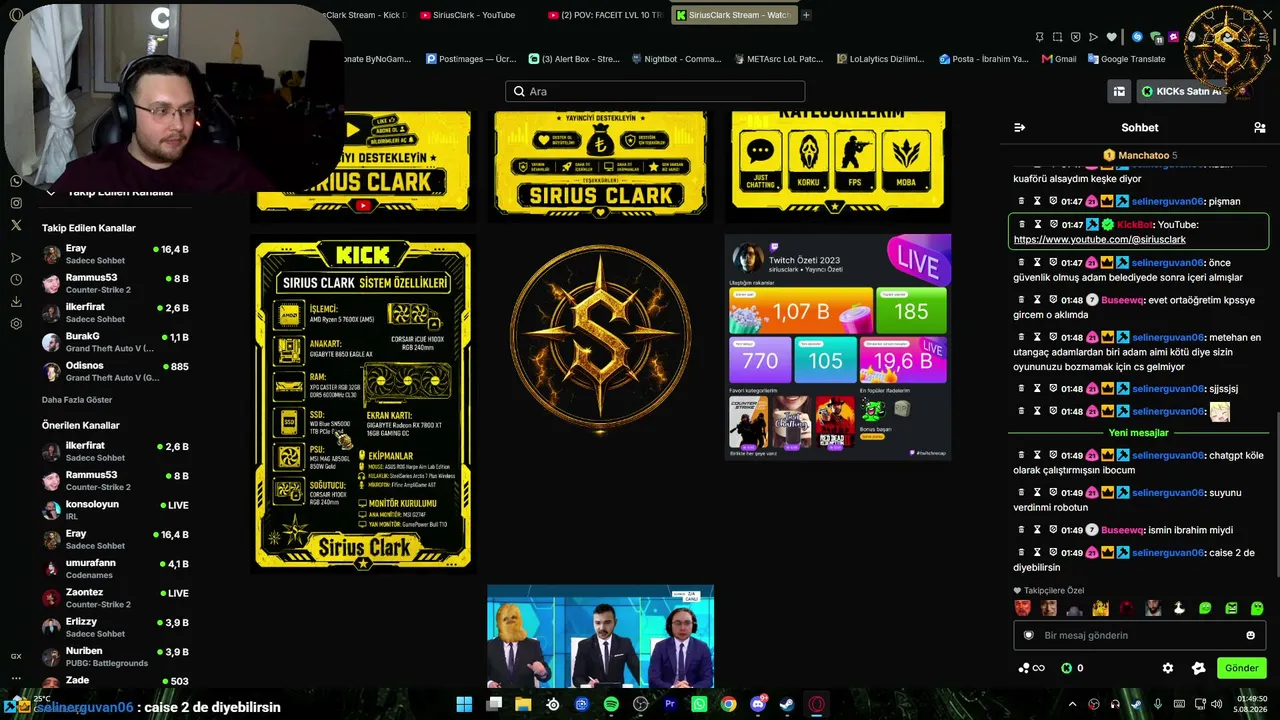Open the Postimages bookmark
Screen dimensions: 1280x720
(471, 59)
